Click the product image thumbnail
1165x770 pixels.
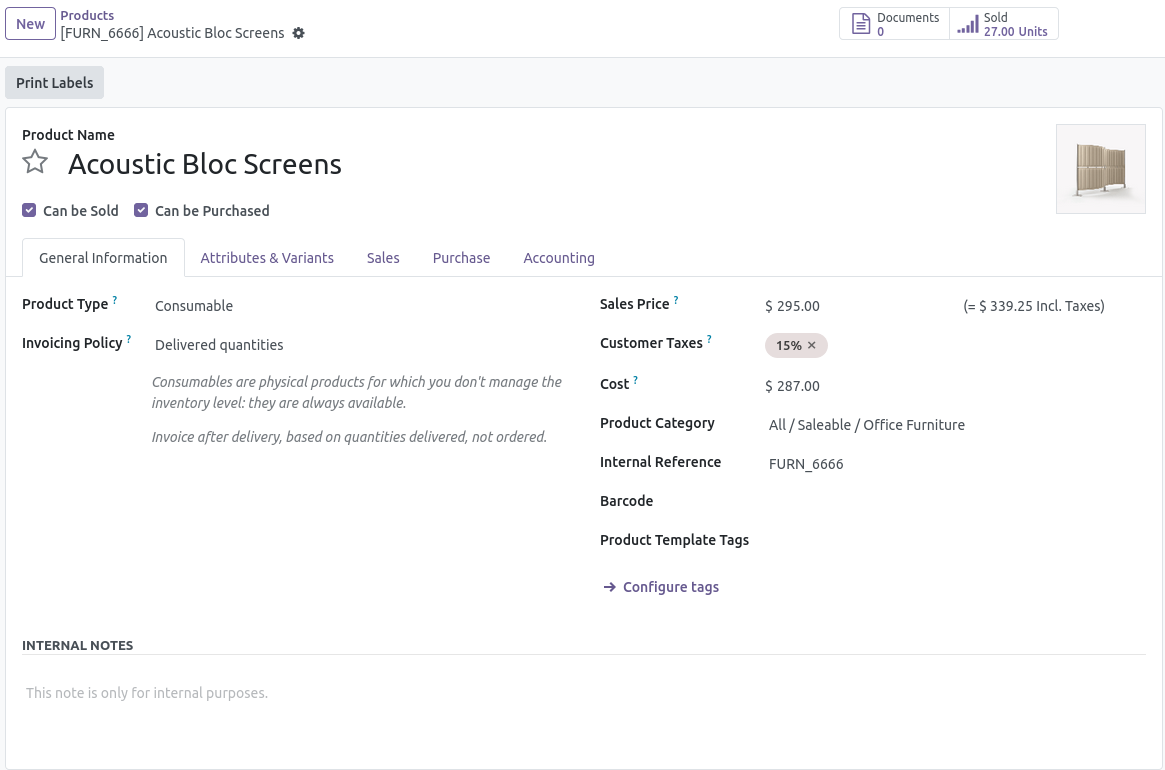point(1100,168)
